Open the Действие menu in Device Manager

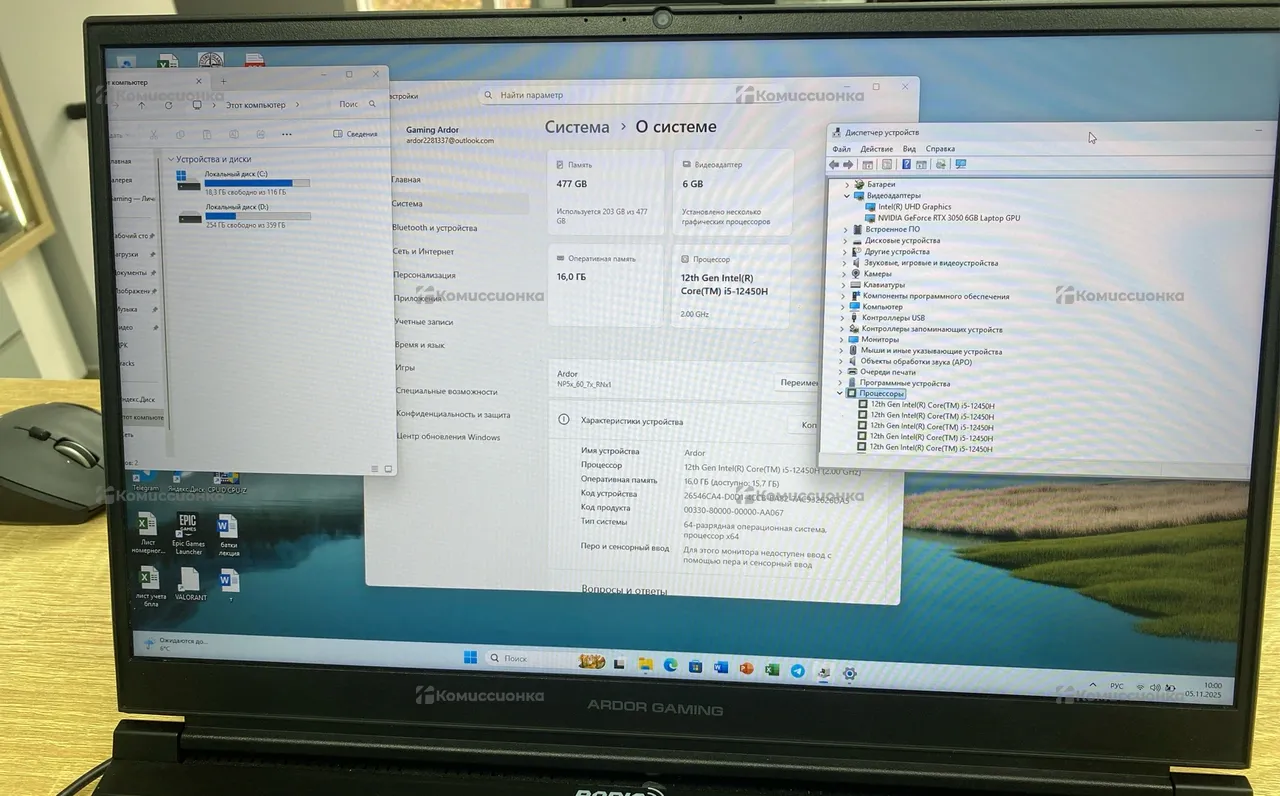click(x=876, y=149)
